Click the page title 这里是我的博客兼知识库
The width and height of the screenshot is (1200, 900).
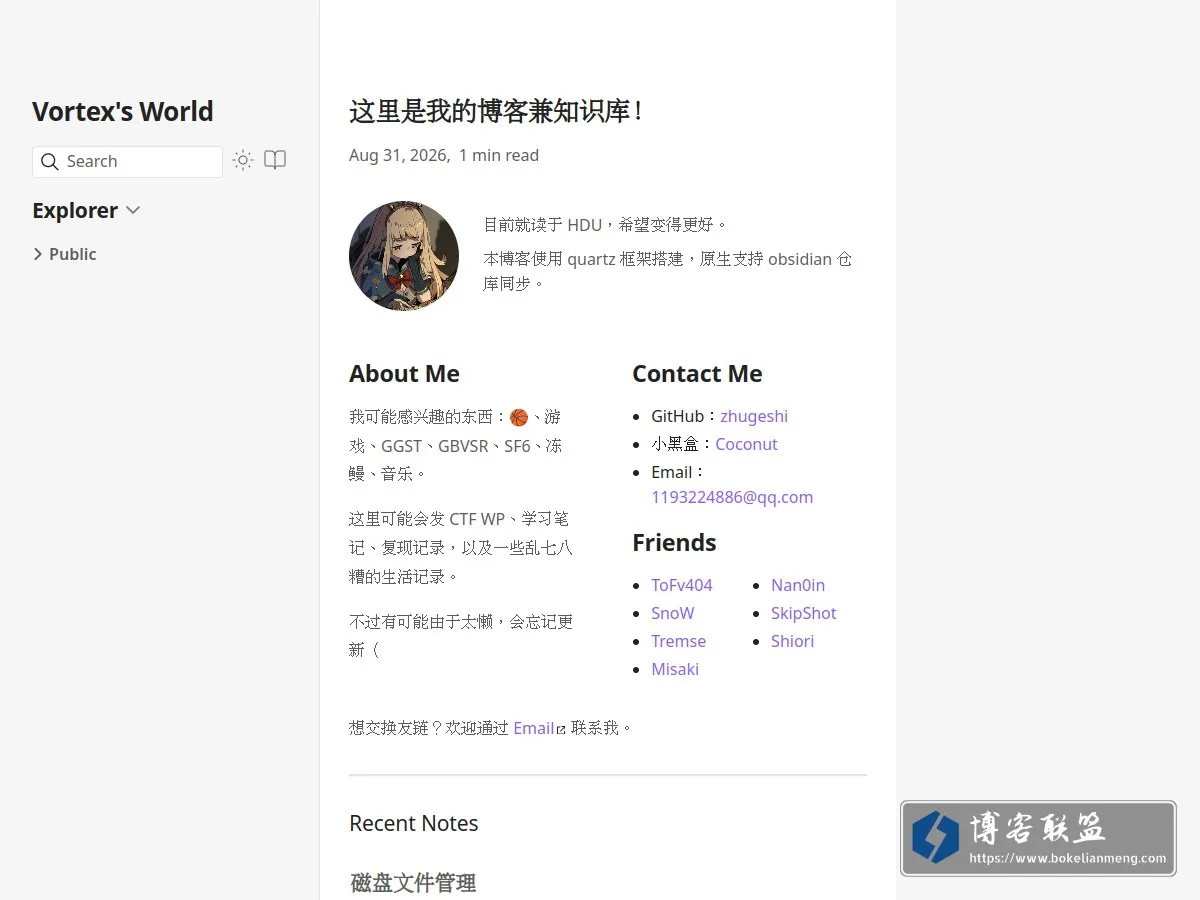point(496,111)
